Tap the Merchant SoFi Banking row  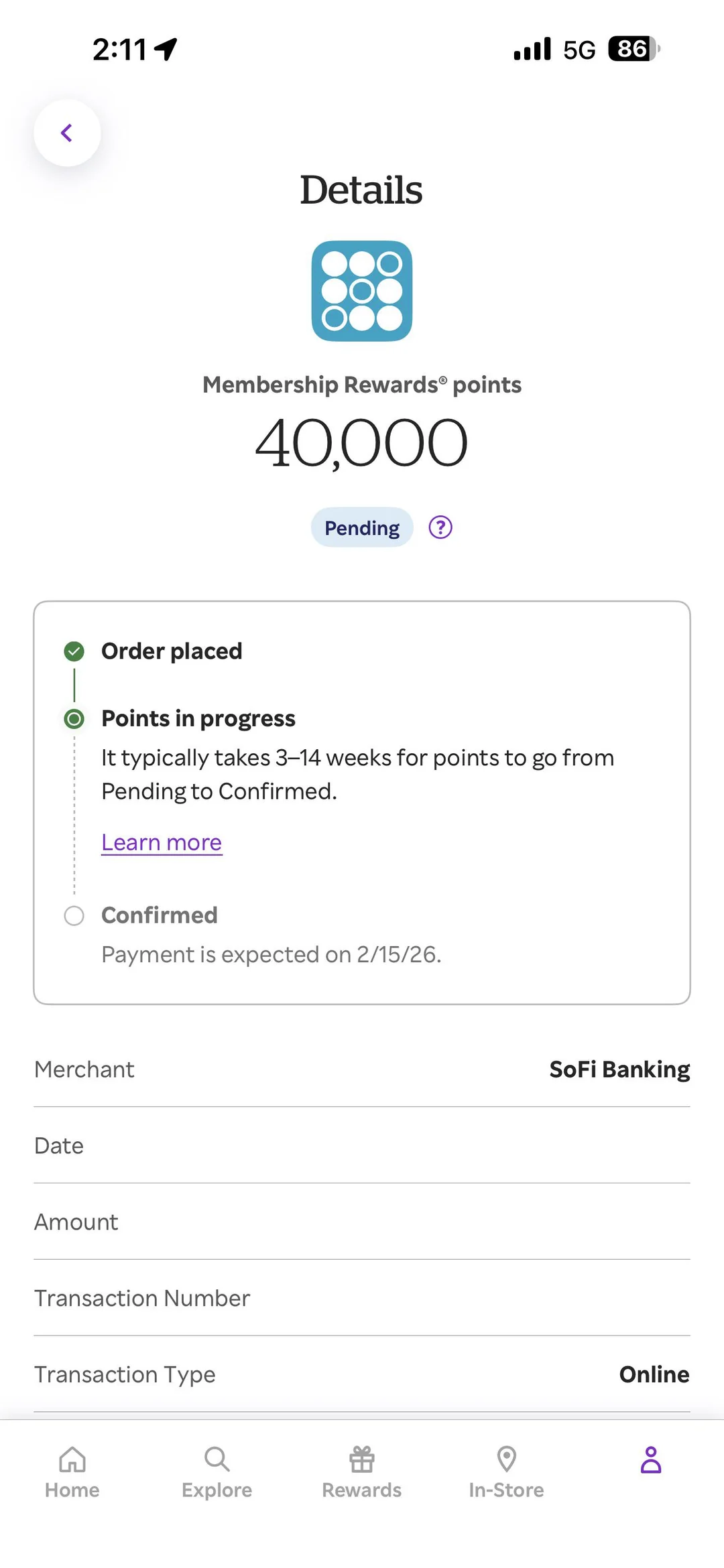click(361, 1069)
